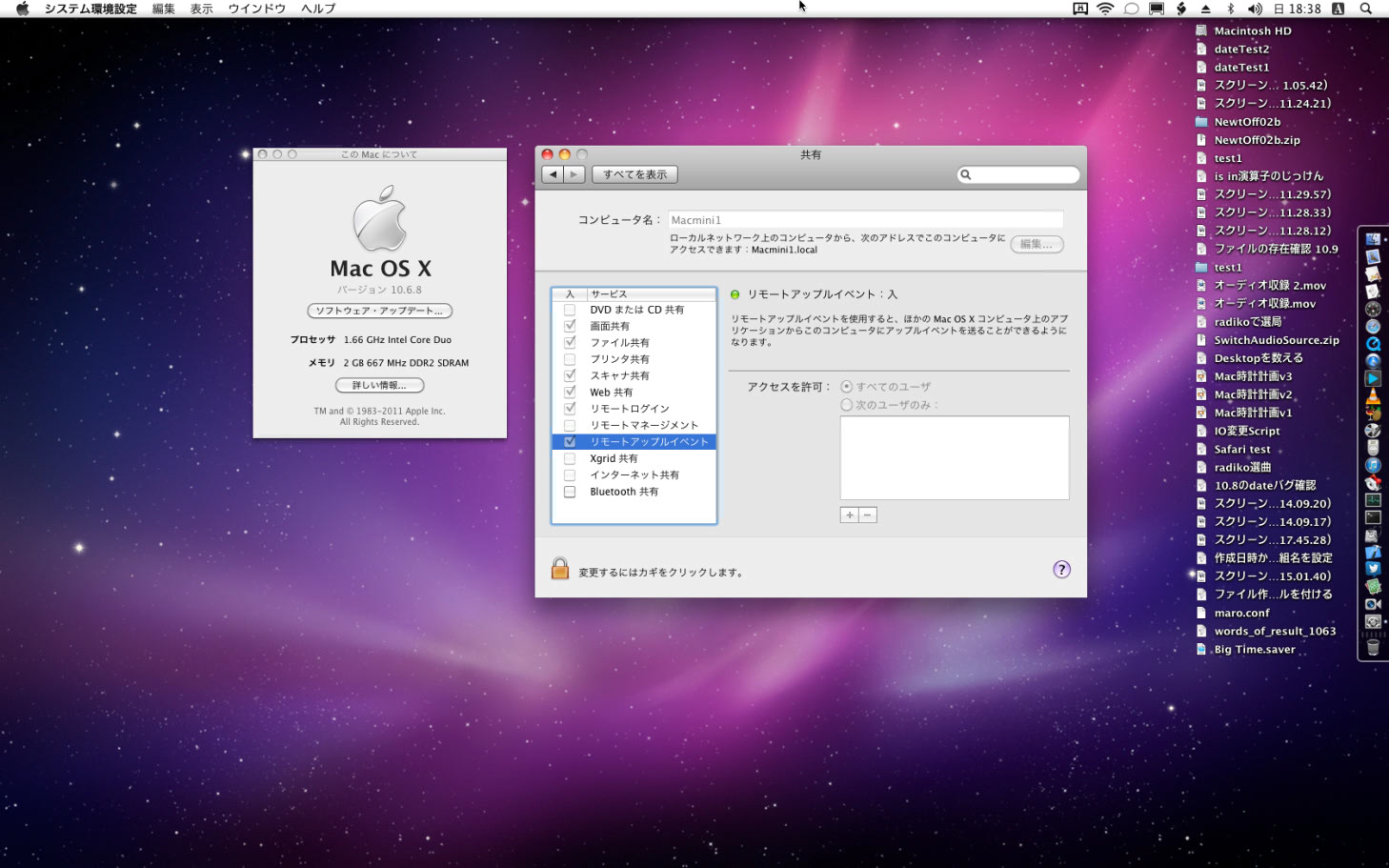Enable プリンタ共有 checkbox
The height and width of the screenshot is (868, 1389).
(x=570, y=359)
